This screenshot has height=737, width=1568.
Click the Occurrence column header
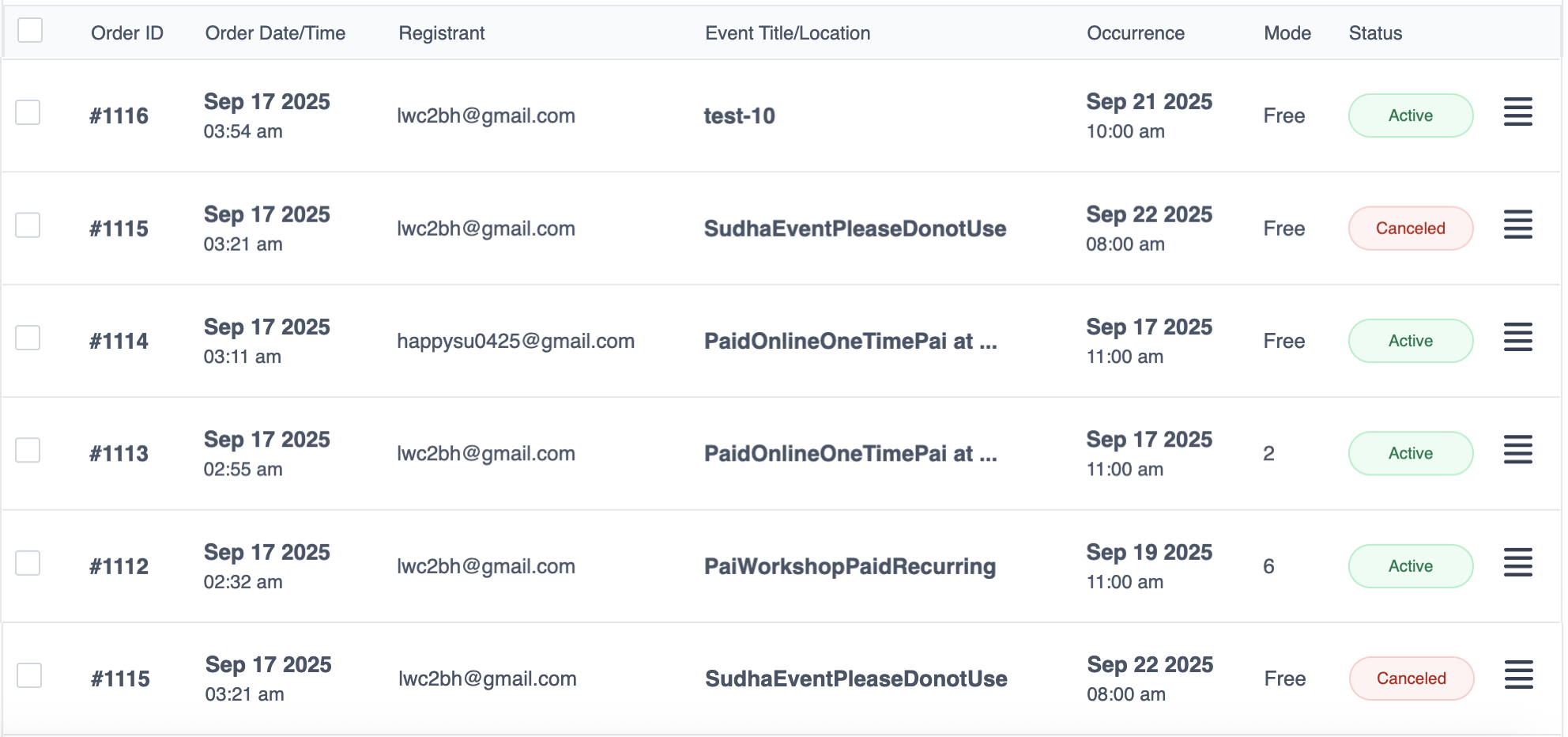1135,33
